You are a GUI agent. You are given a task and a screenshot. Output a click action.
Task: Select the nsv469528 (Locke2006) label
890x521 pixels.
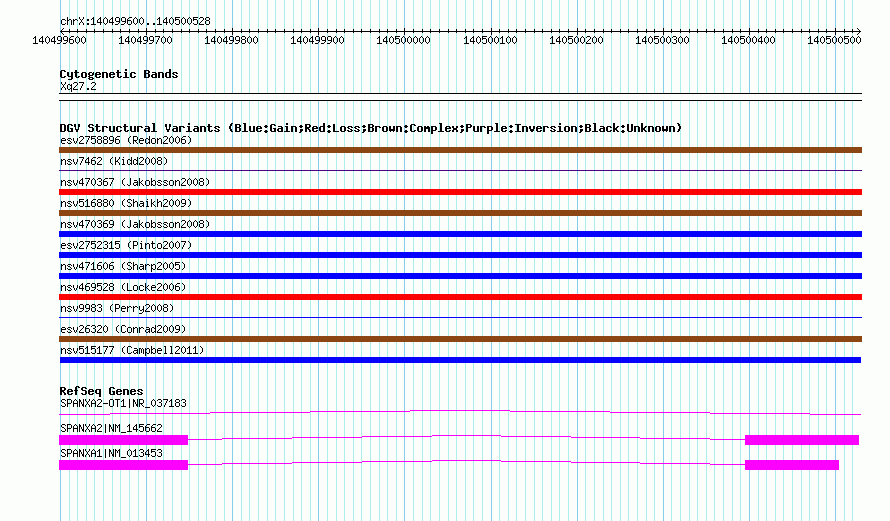click(123, 287)
